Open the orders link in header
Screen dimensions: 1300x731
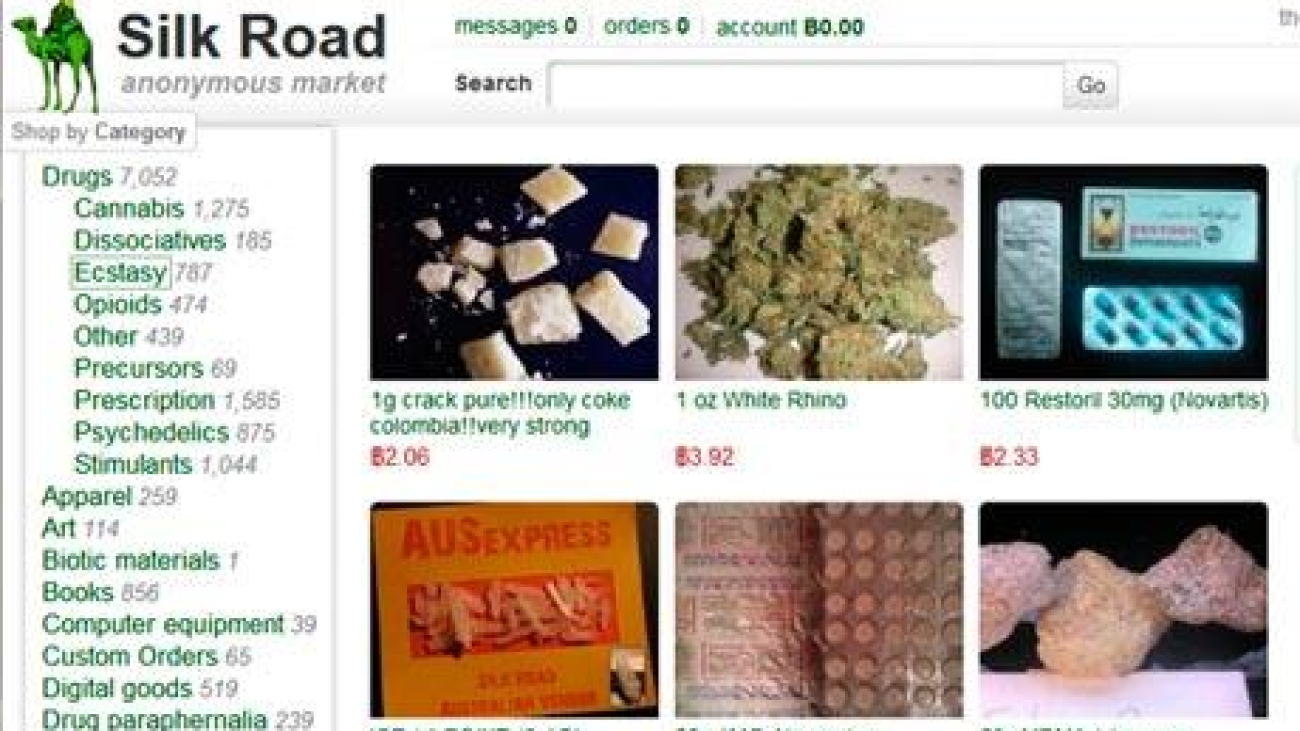click(x=646, y=26)
